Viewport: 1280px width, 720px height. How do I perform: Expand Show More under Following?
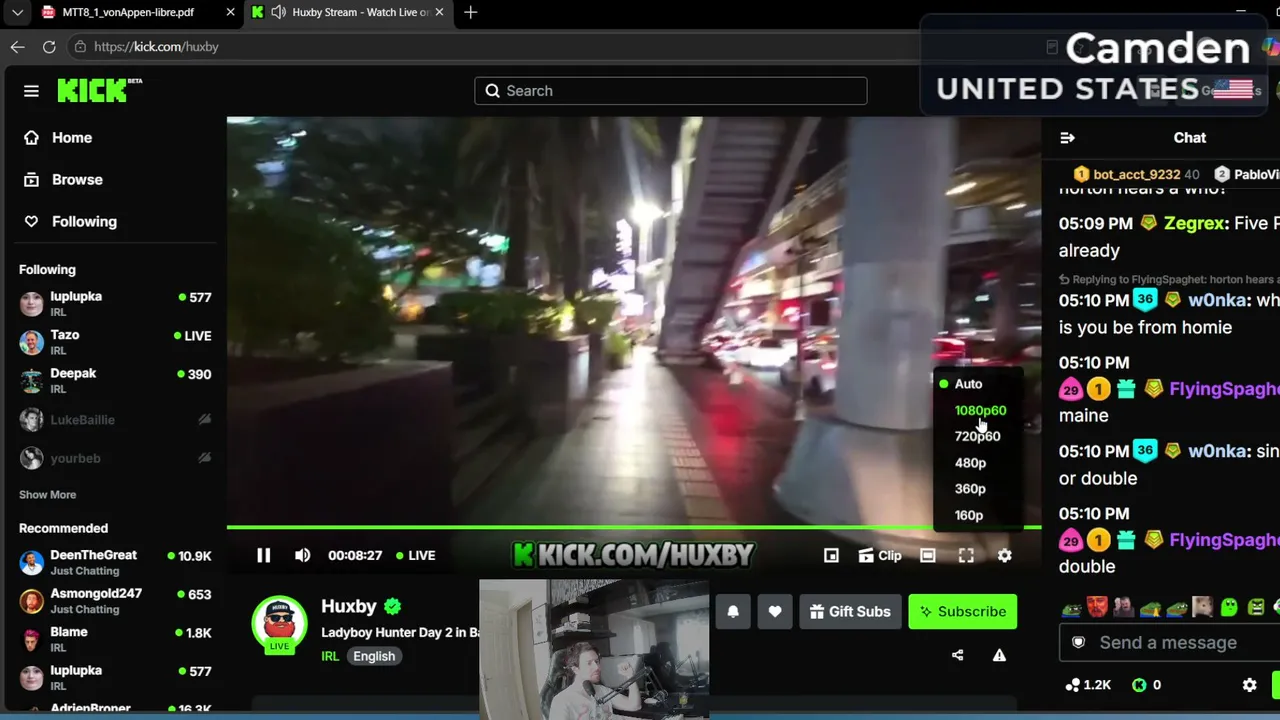[x=47, y=495]
